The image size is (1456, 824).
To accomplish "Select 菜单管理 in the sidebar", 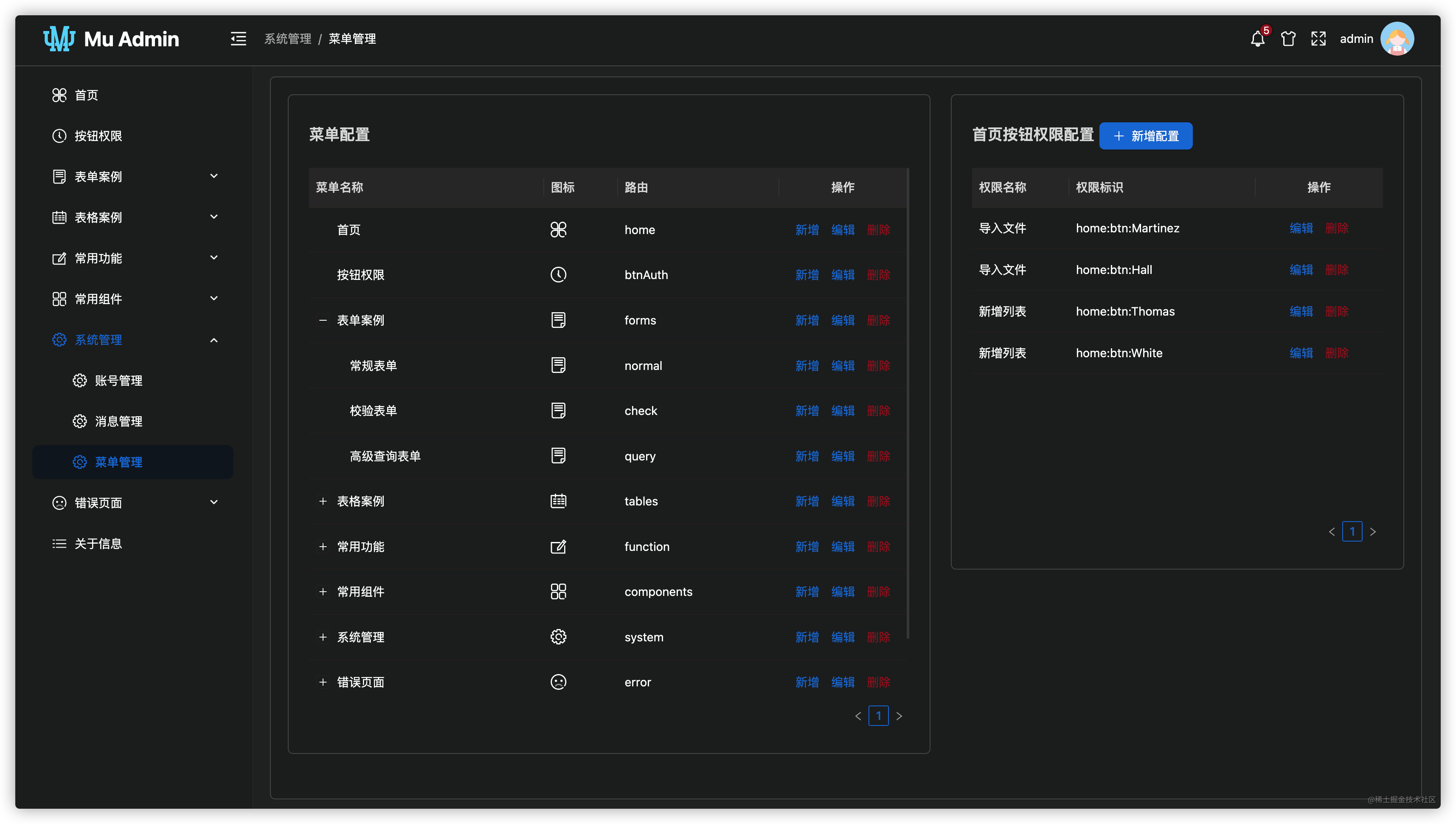I will (119, 462).
